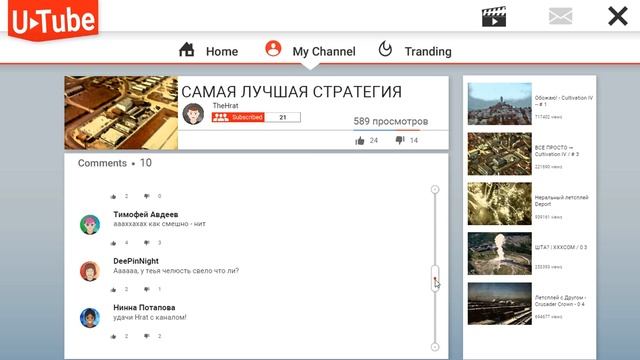Like DeePinNight's comment
The image size is (640, 360).
point(113,290)
